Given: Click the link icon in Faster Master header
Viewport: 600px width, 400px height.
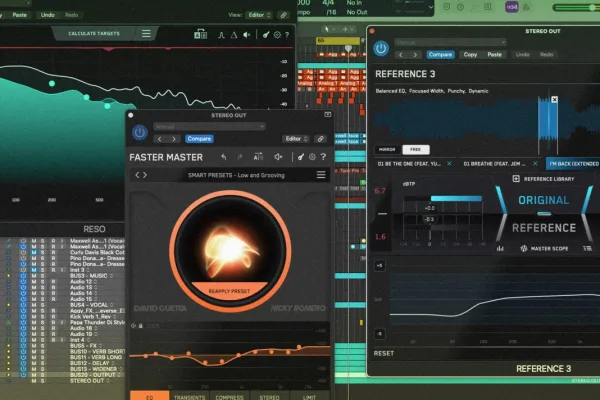Looking at the screenshot, I should tap(320, 139).
